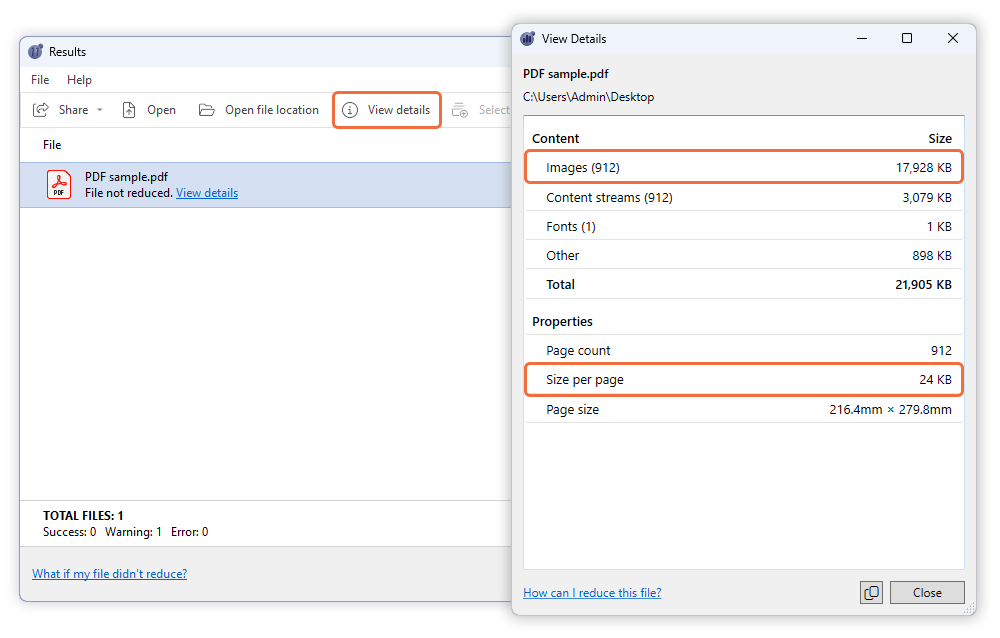Open the Help menu in Results
The height and width of the screenshot is (638, 1000).
[79, 80]
